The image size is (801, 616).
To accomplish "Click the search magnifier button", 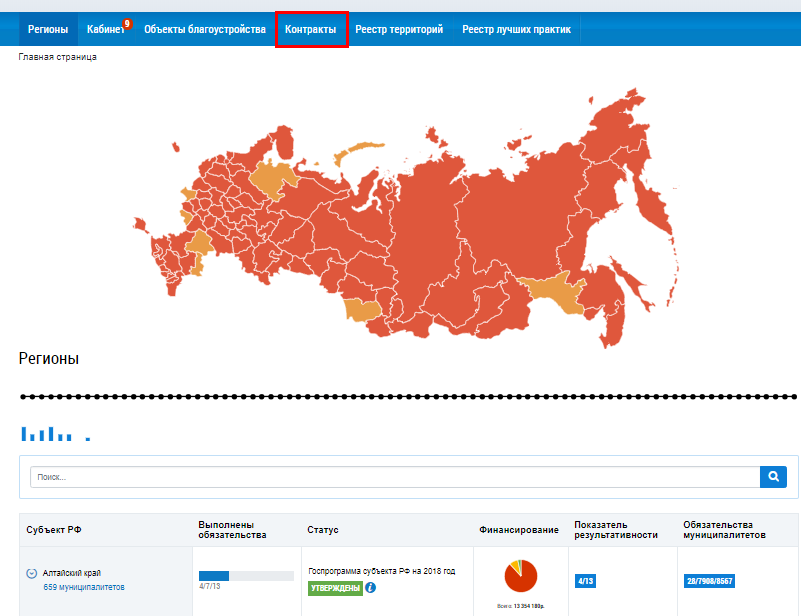I will [773, 477].
